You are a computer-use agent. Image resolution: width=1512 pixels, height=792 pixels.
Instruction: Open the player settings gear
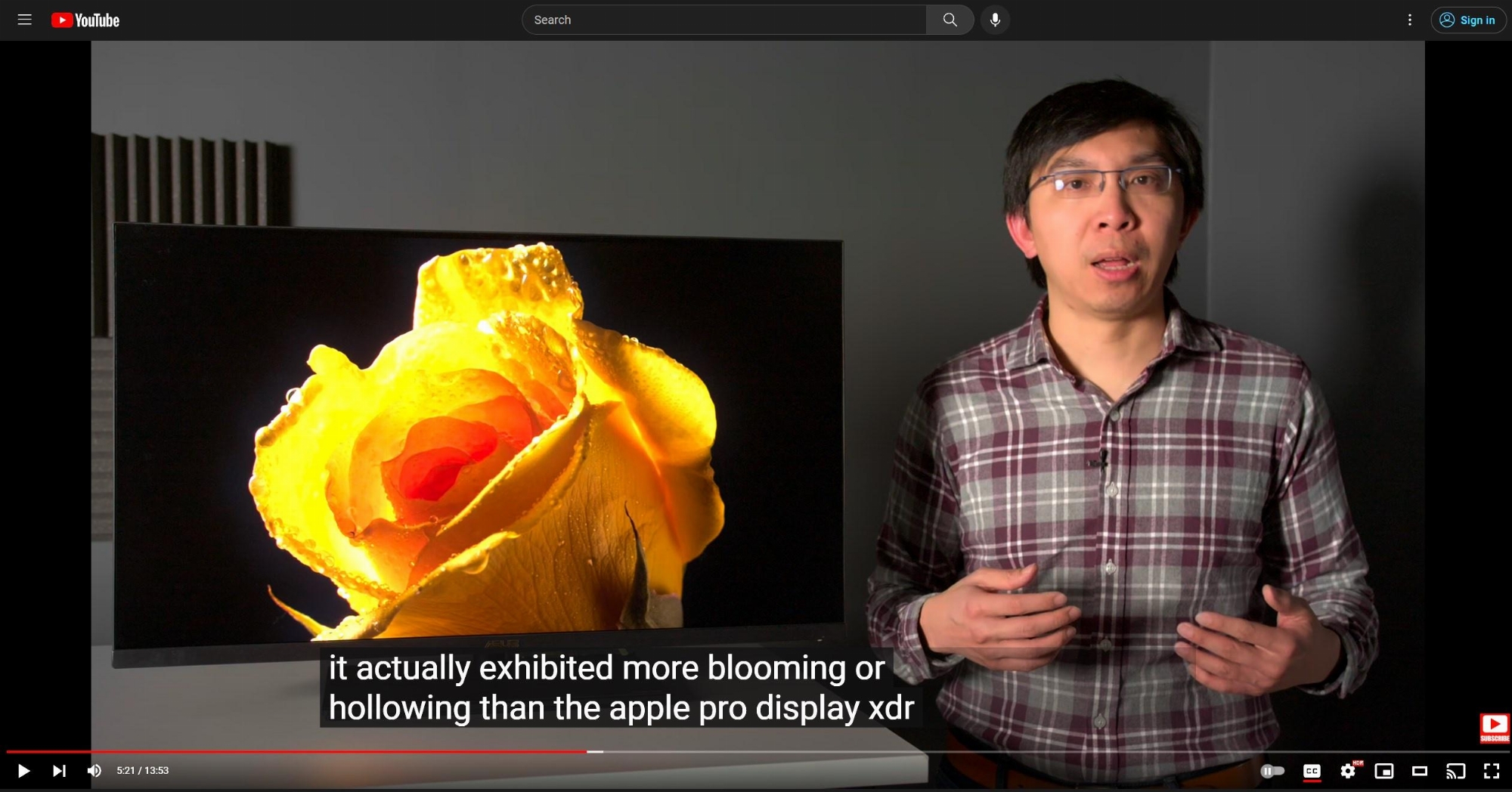(x=1348, y=771)
